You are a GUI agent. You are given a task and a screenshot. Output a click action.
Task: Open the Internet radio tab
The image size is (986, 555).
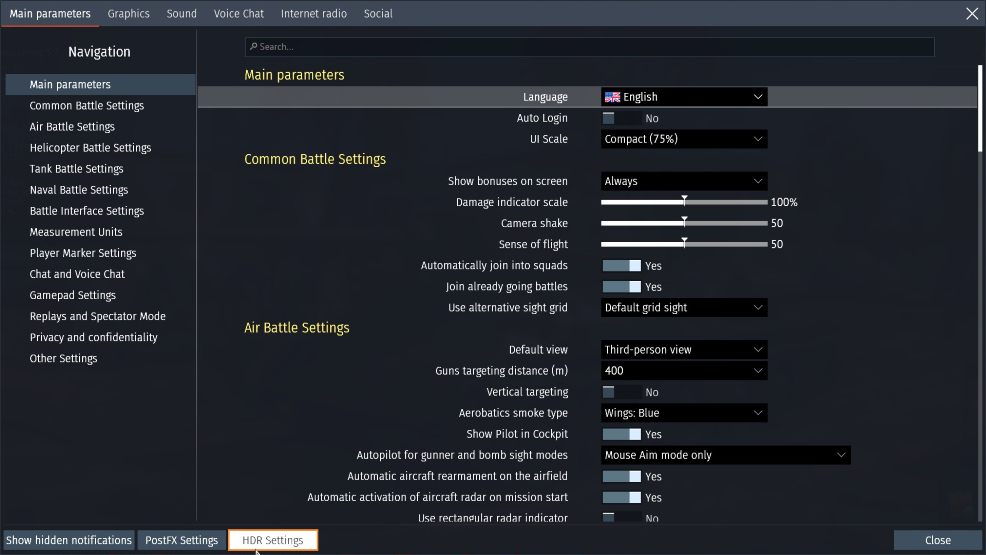point(313,13)
